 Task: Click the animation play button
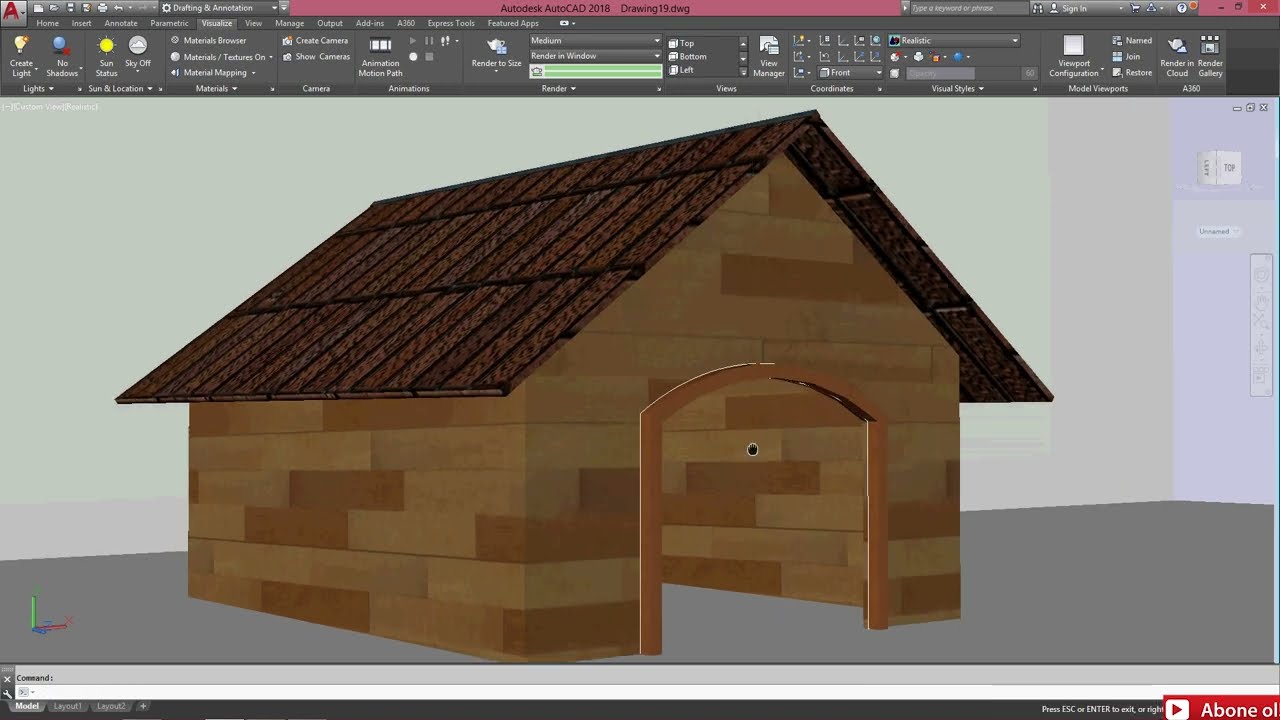point(413,41)
